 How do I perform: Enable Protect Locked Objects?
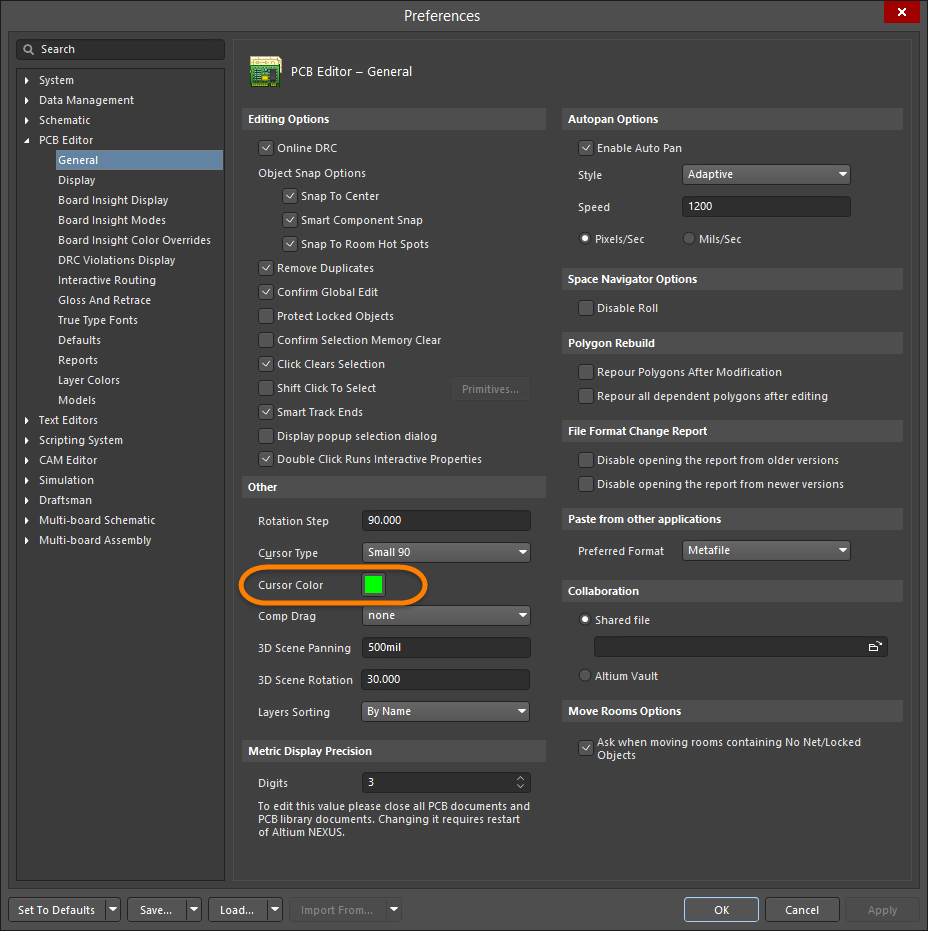266,316
